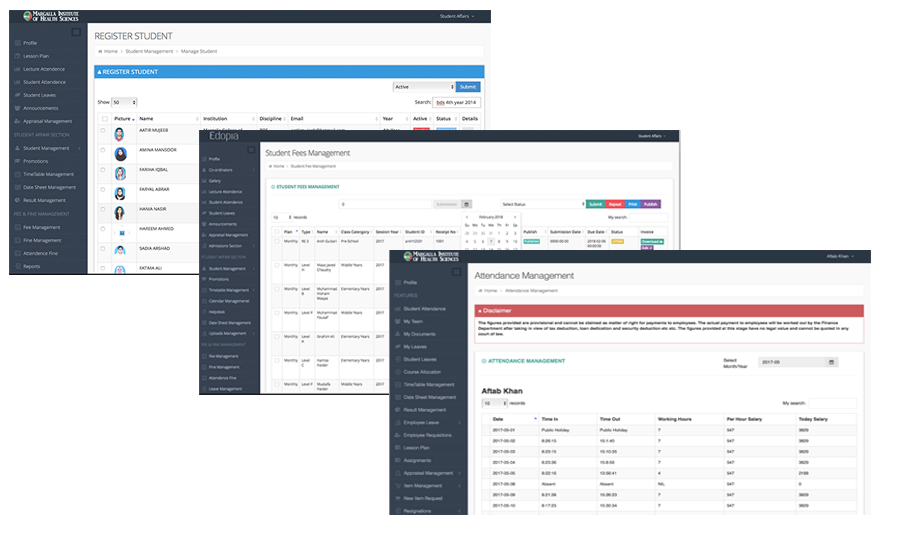Image resolution: width=899 pixels, height=533 pixels.
Task: Open the Select Status dropdown in Fees Management
Action: [x=541, y=204]
